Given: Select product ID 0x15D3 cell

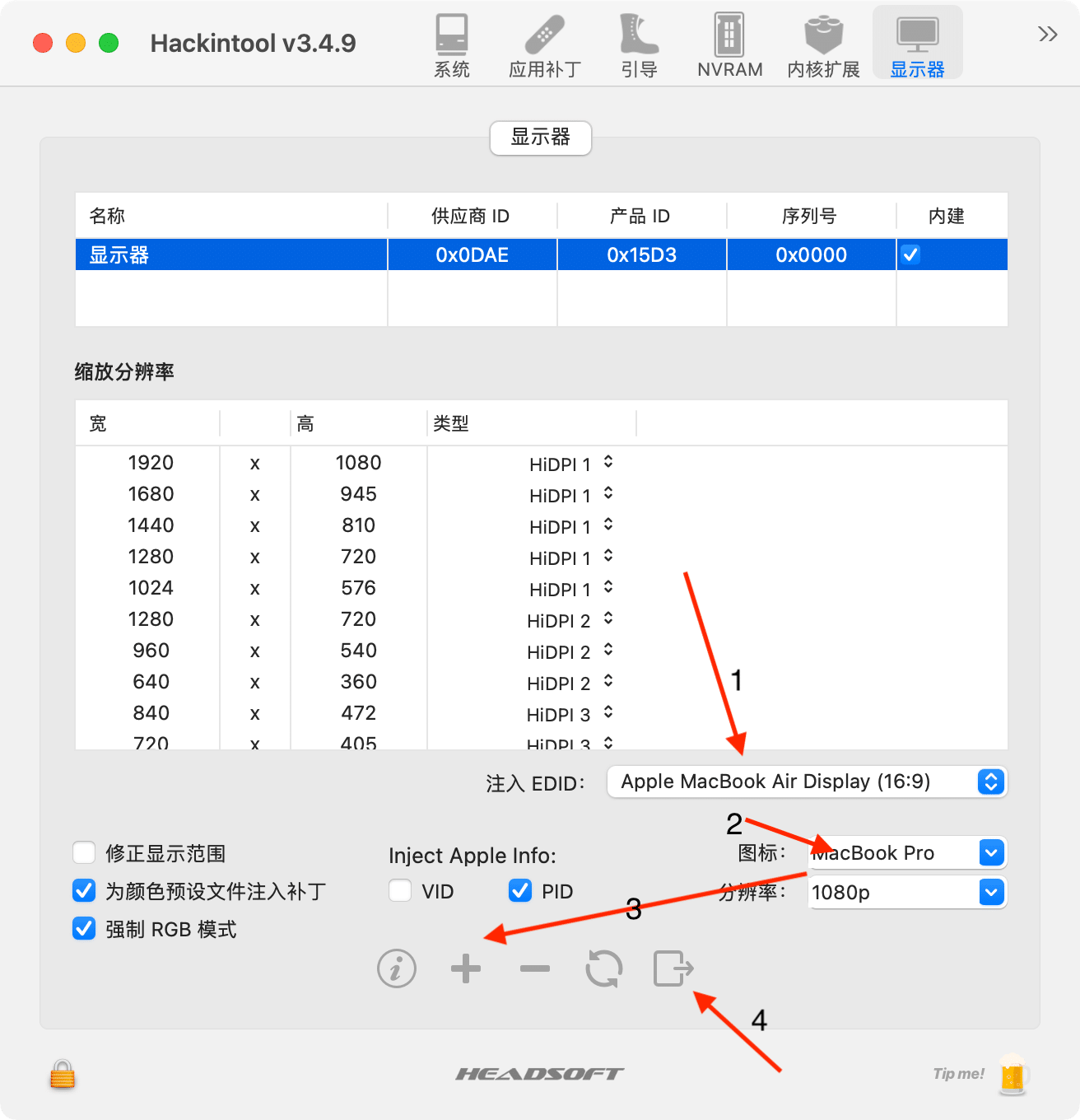Looking at the screenshot, I should point(642,254).
